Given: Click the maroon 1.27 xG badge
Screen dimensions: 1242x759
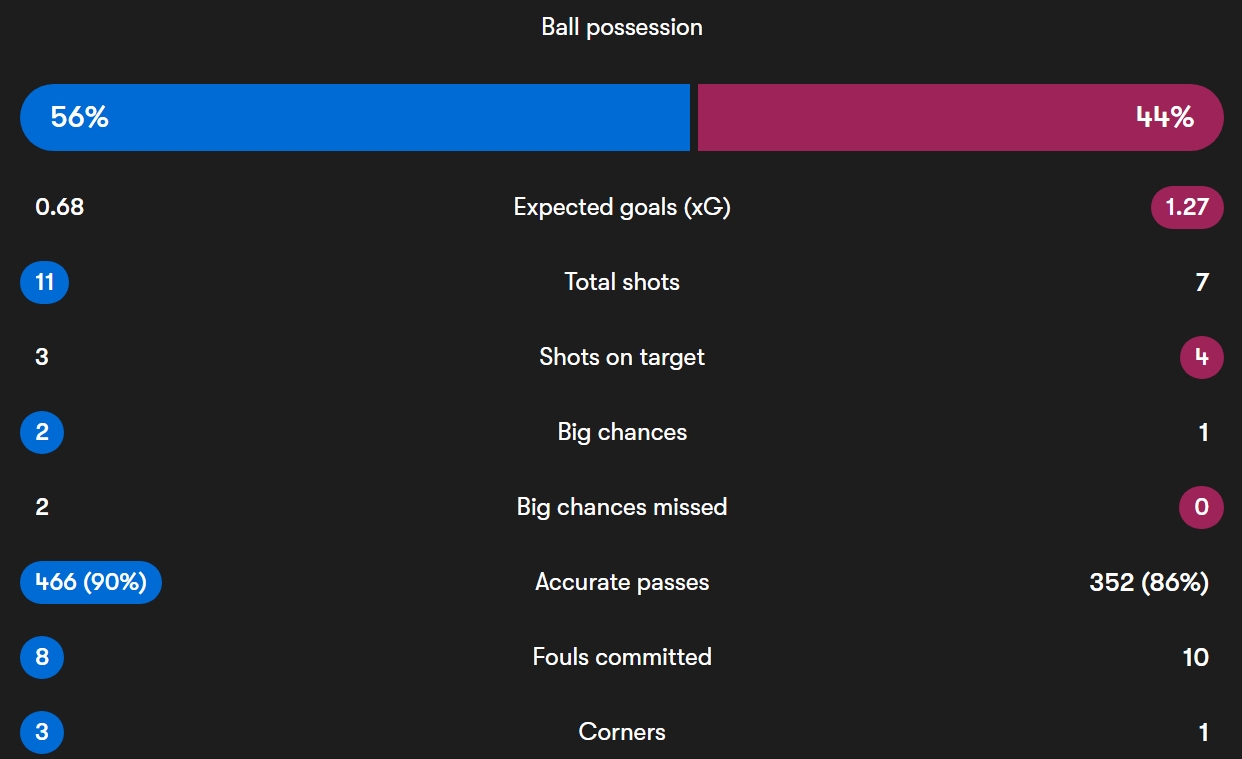Looking at the screenshot, I should point(1187,207).
